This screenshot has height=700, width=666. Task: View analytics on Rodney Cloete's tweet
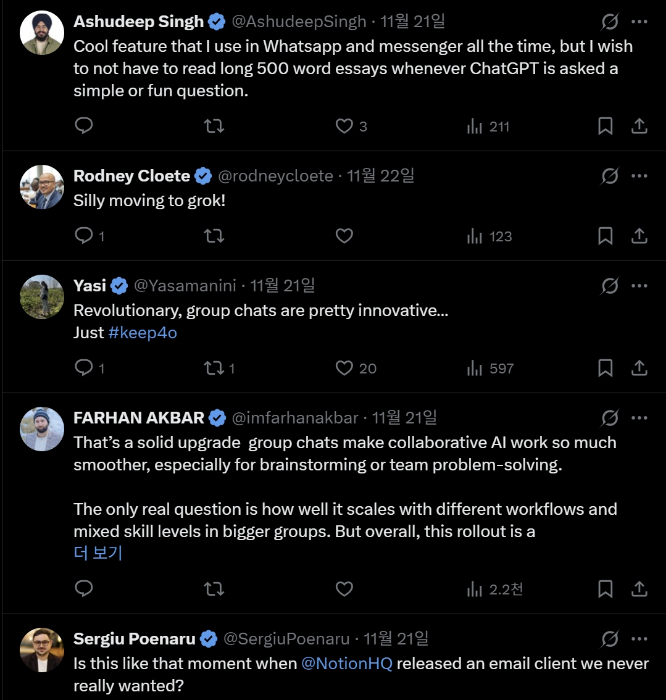coord(490,236)
